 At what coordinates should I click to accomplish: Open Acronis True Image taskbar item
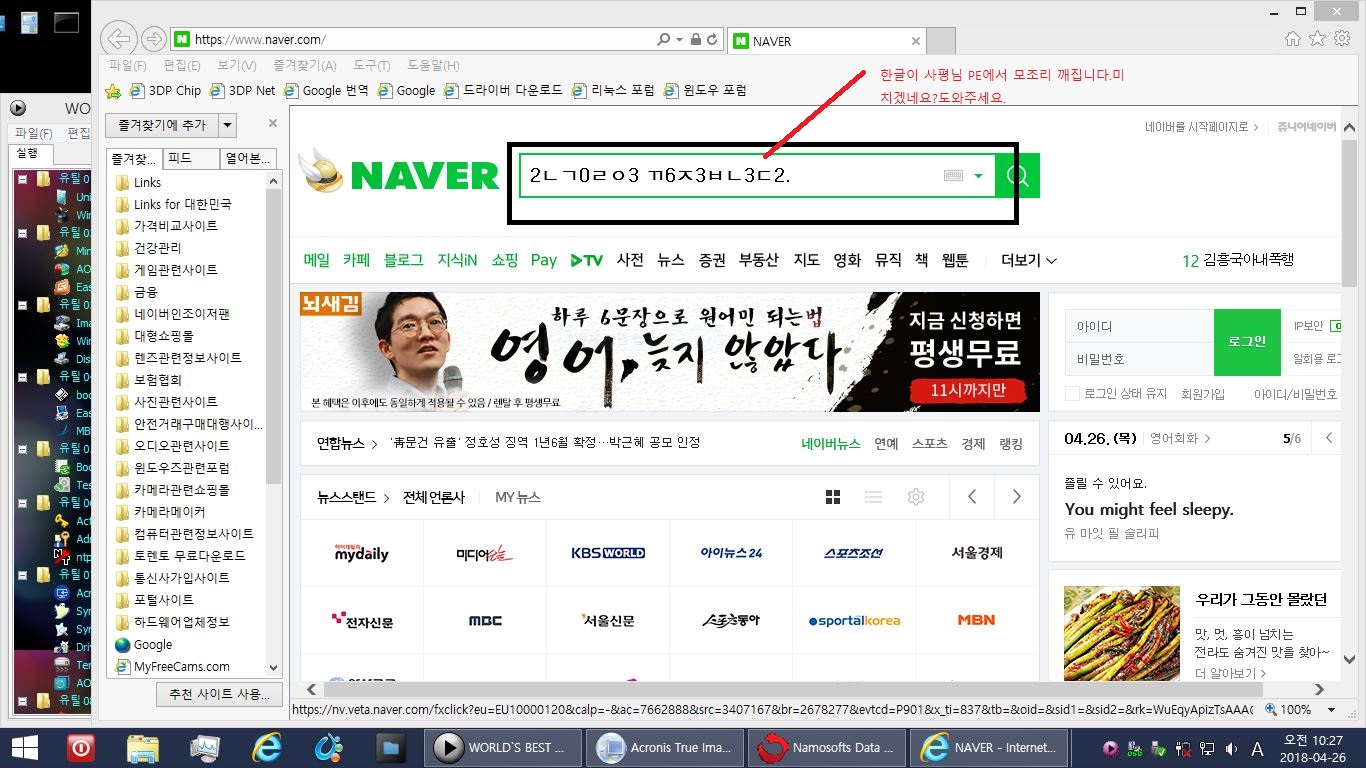point(664,747)
